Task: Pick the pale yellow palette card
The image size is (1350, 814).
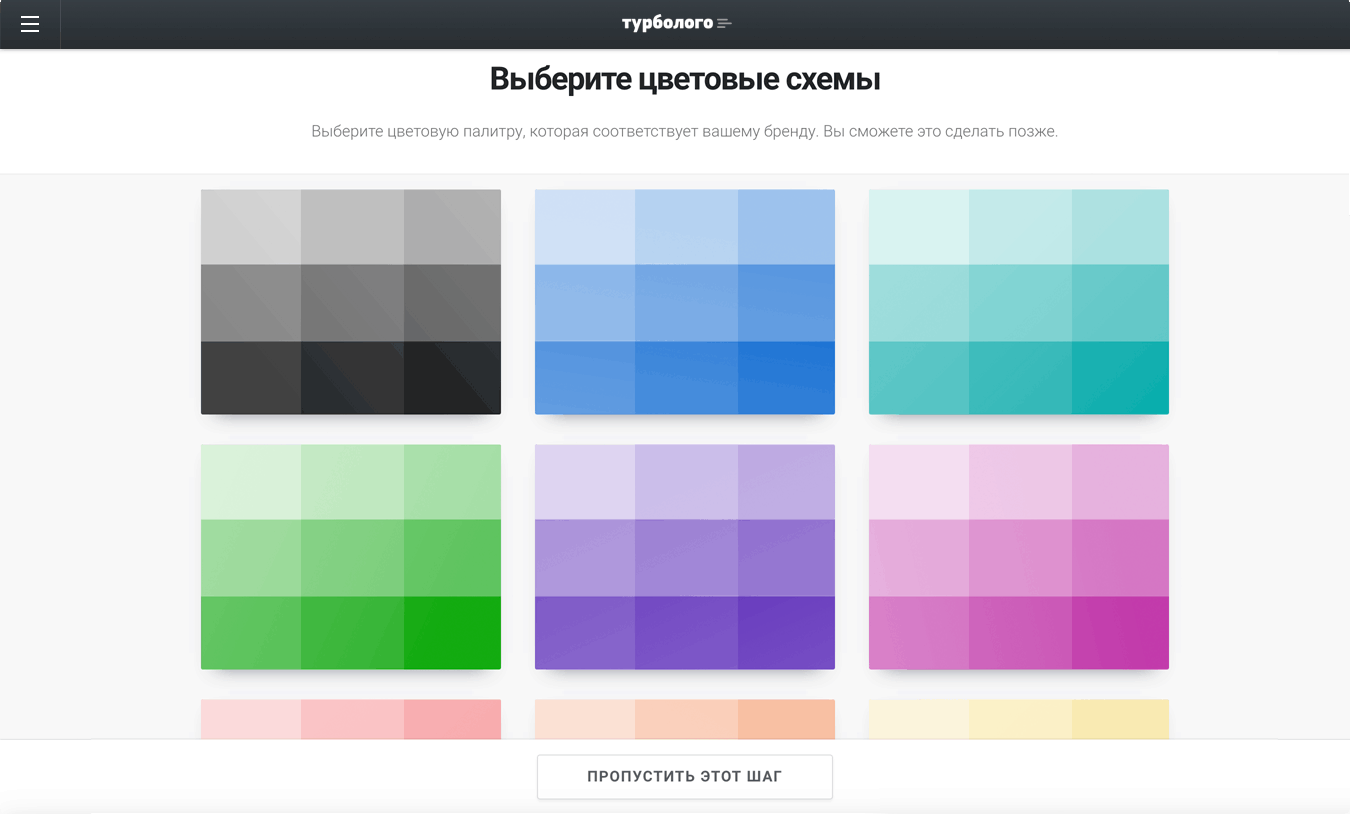Action: [1019, 719]
